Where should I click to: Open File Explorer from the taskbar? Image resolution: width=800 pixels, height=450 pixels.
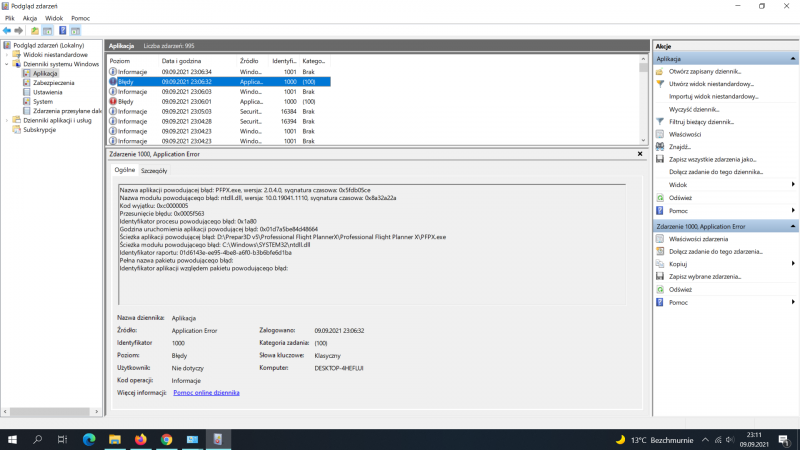(x=115, y=439)
